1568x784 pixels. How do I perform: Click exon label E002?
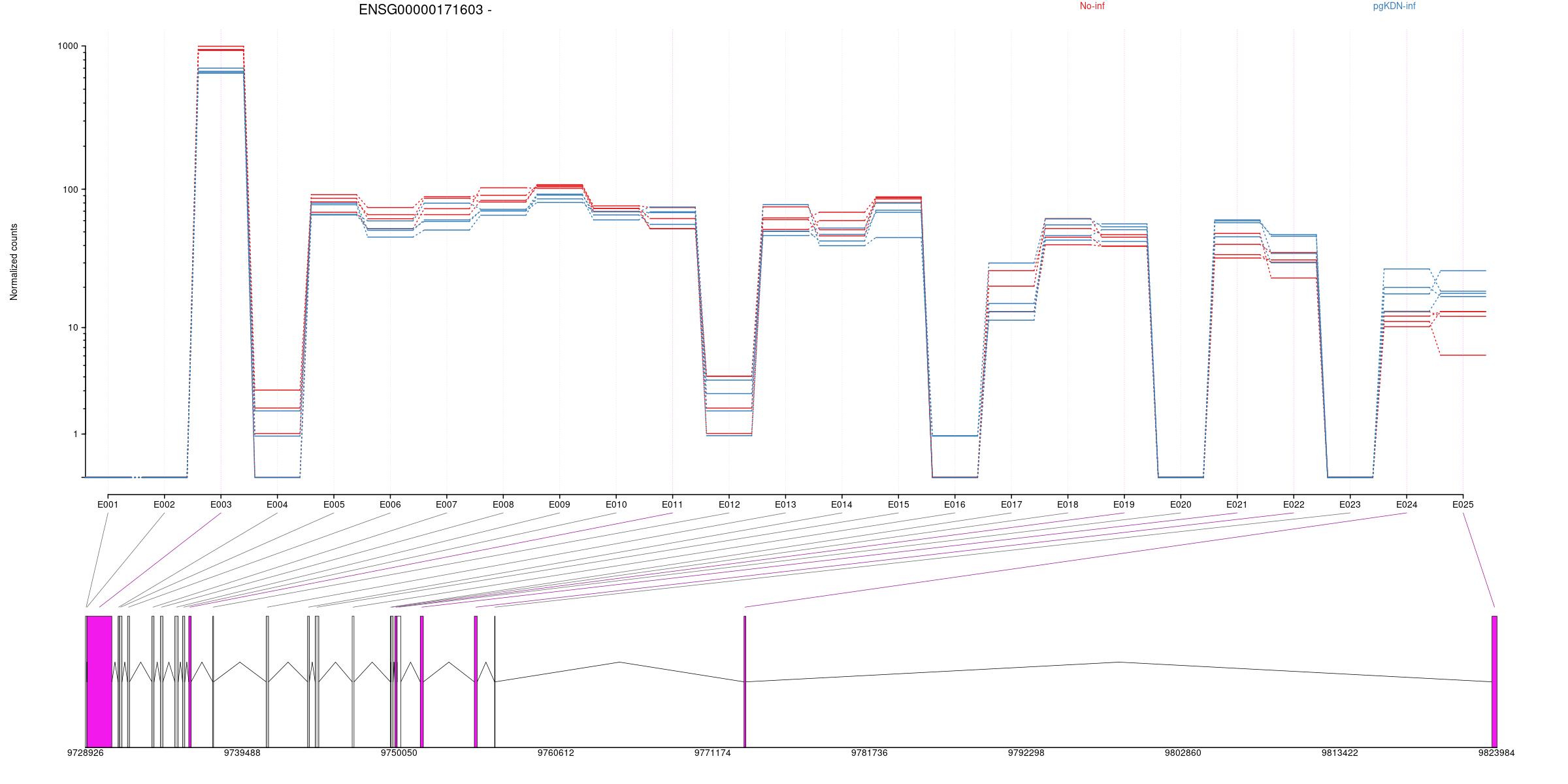(x=164, y=504)
